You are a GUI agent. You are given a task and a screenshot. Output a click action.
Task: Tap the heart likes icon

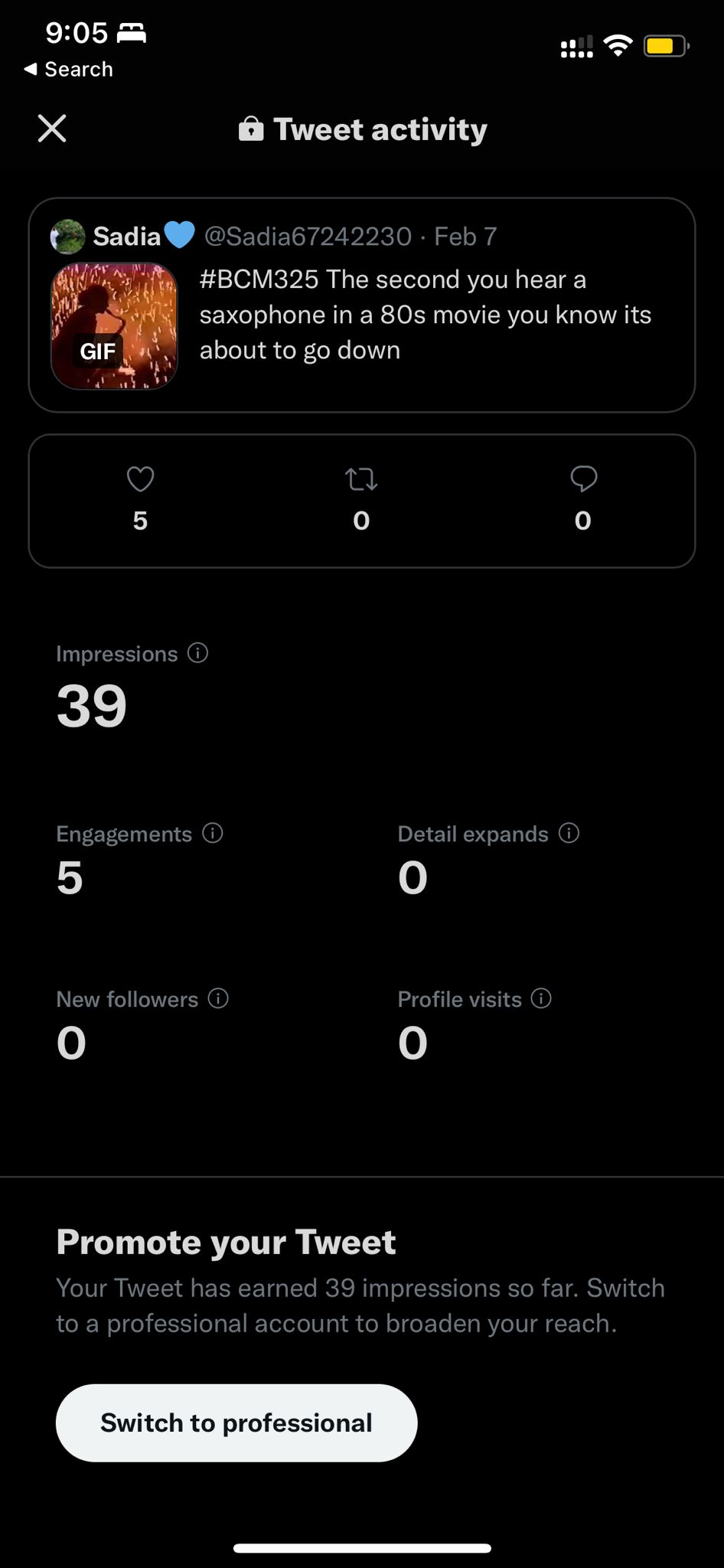140,479
